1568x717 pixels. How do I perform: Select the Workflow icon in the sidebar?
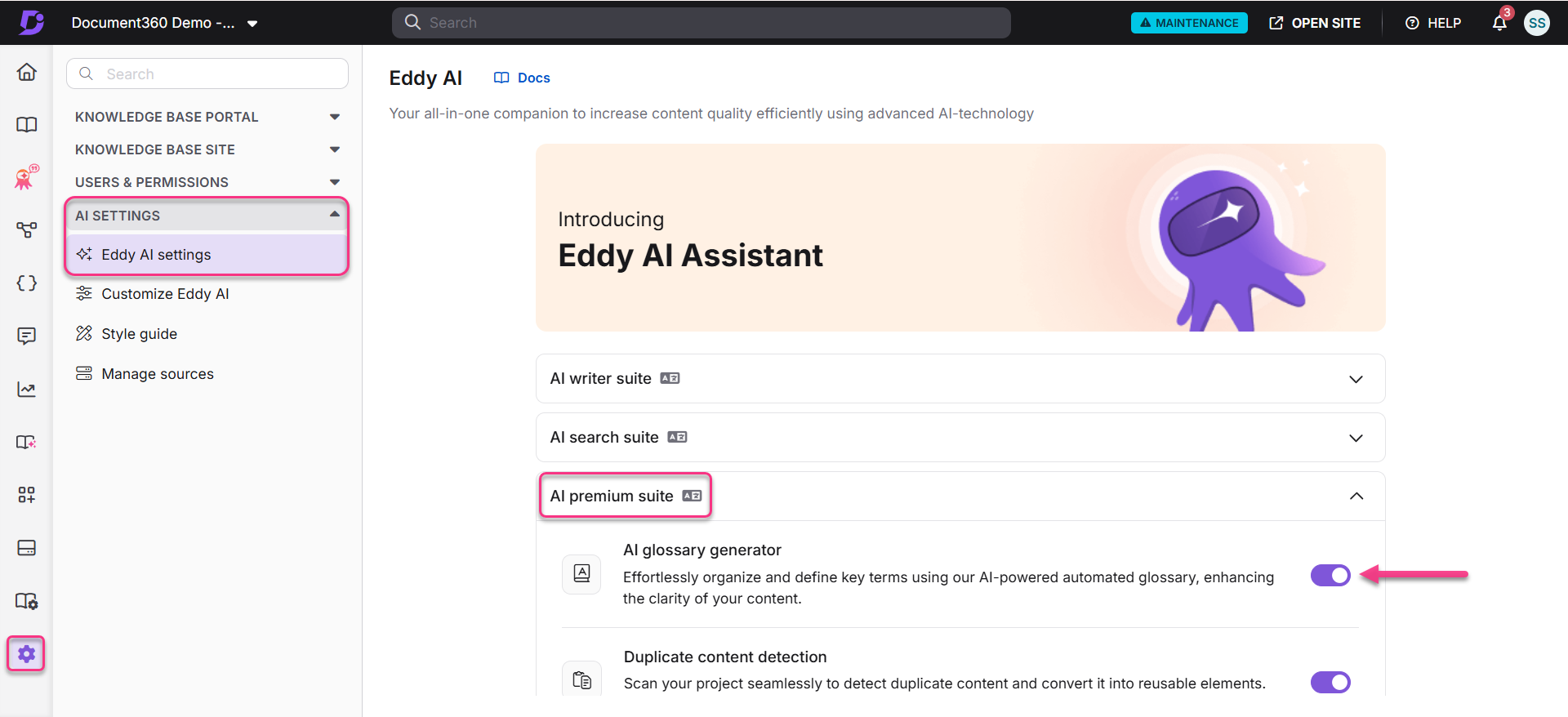click(26, 229)
